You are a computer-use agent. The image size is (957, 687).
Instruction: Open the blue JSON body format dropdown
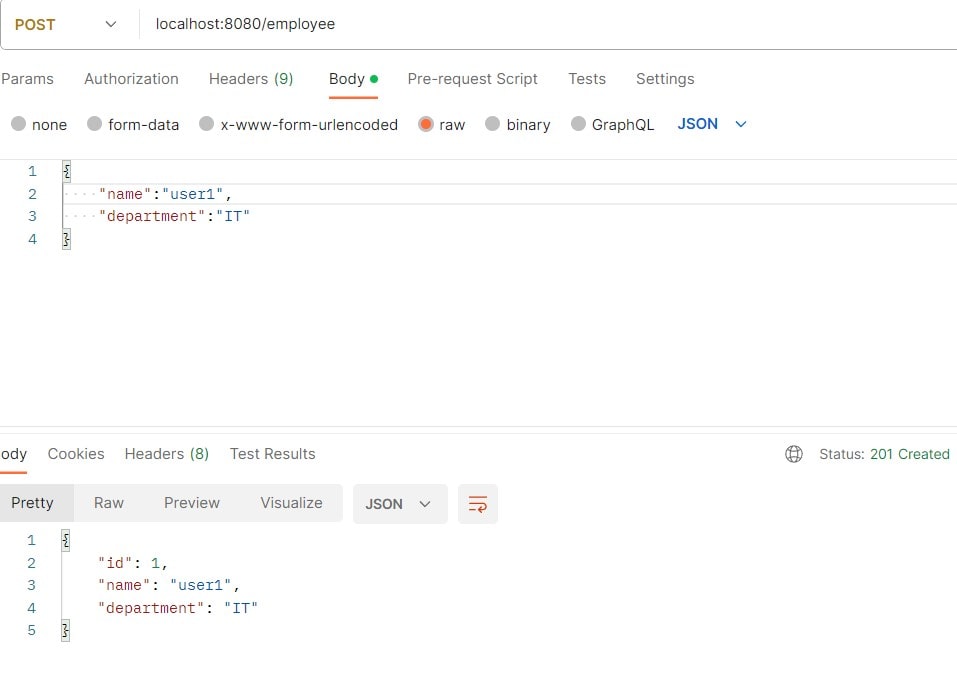[x=712, y=124]
